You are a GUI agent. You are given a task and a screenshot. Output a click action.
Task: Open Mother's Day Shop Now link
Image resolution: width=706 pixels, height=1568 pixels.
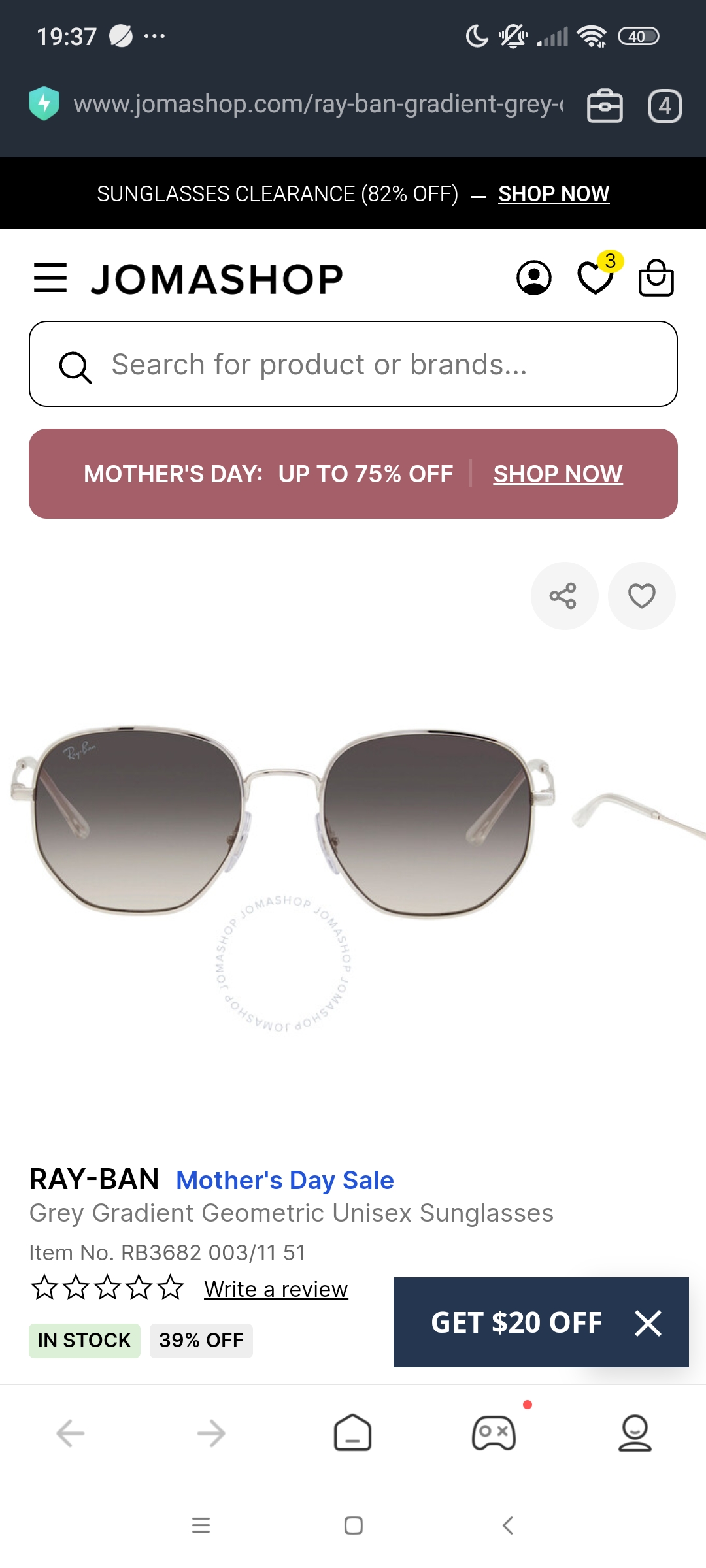[x=558, y=474]
